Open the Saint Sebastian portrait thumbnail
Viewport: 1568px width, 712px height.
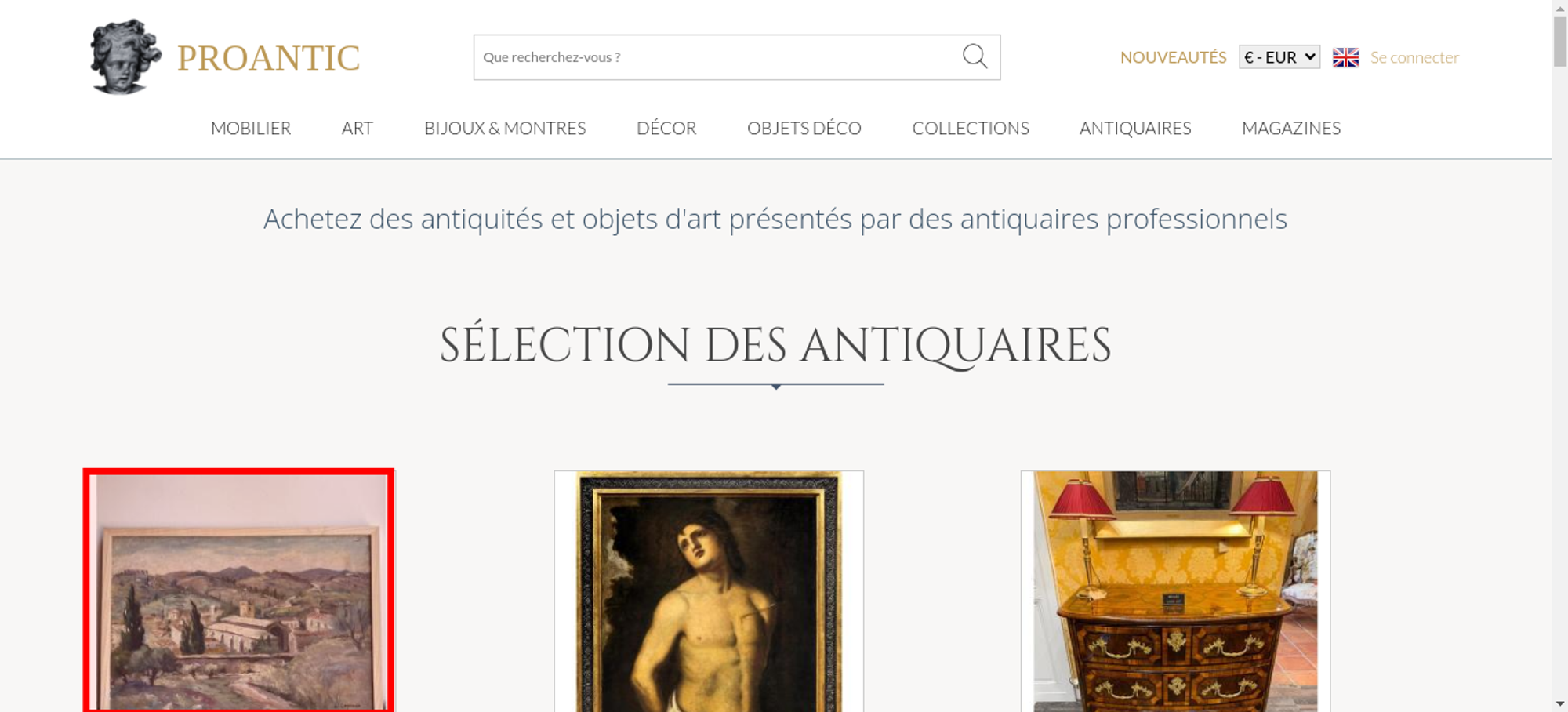[x=709, y=591]
